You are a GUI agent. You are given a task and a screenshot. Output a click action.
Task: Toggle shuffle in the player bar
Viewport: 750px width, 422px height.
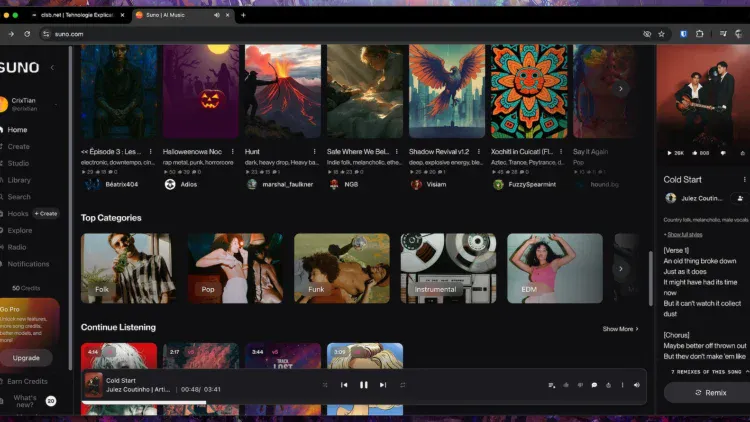[x=325, y=384]
